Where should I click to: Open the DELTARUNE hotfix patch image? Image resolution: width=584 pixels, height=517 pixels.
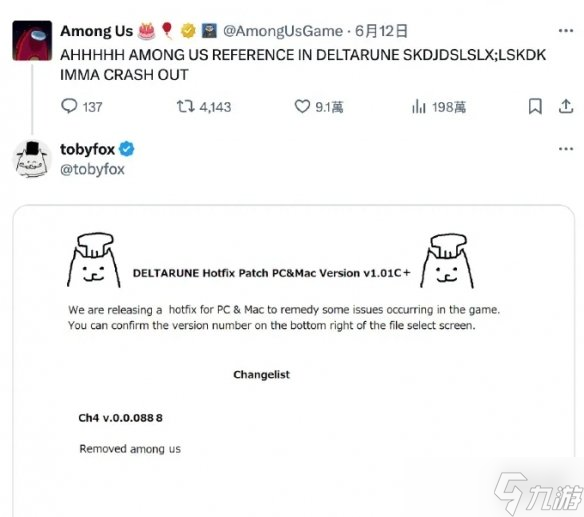pos(294,361)
